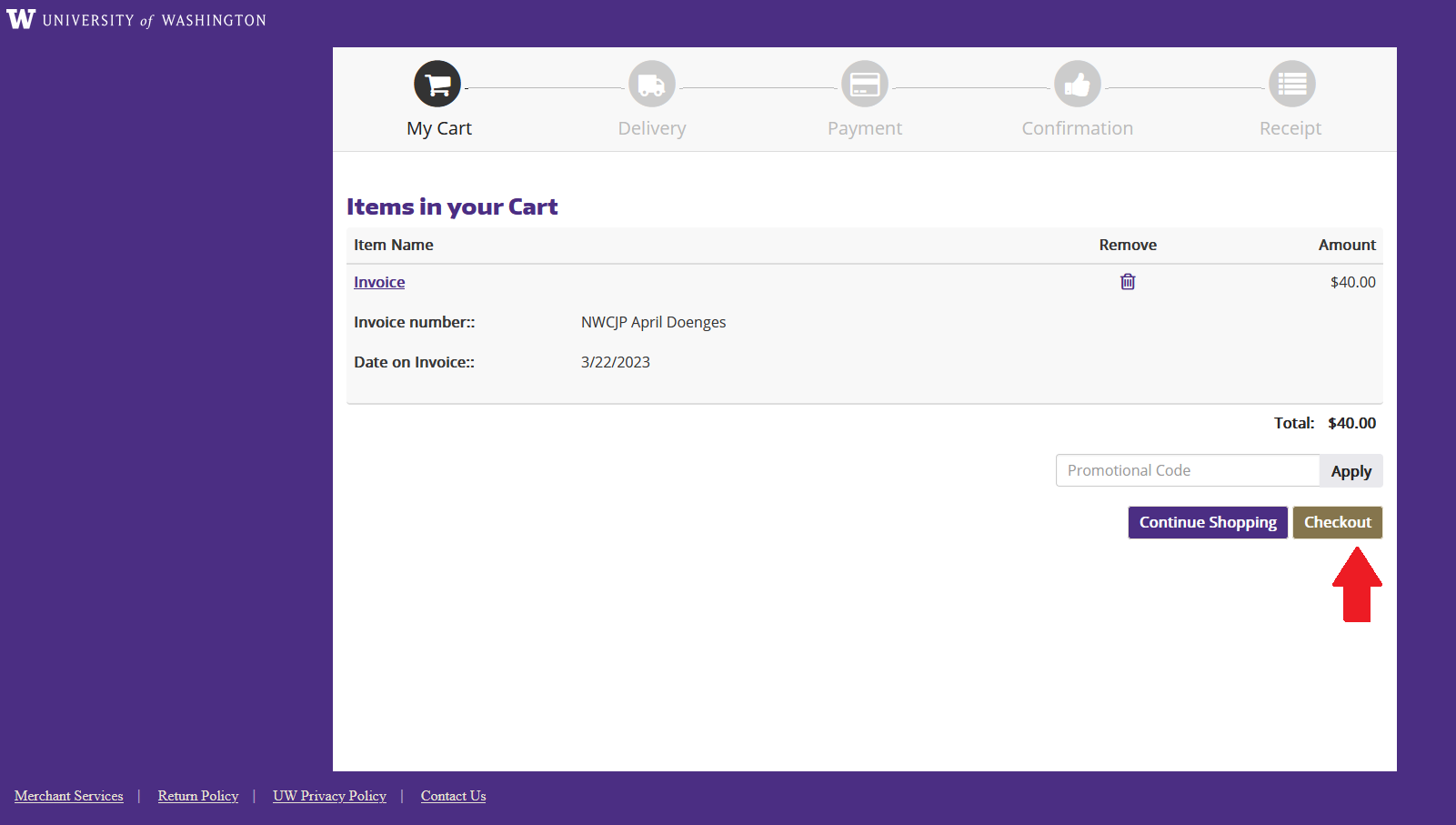Click the Remove column header
The image size is (1456, 825).
coord(1128,245)
